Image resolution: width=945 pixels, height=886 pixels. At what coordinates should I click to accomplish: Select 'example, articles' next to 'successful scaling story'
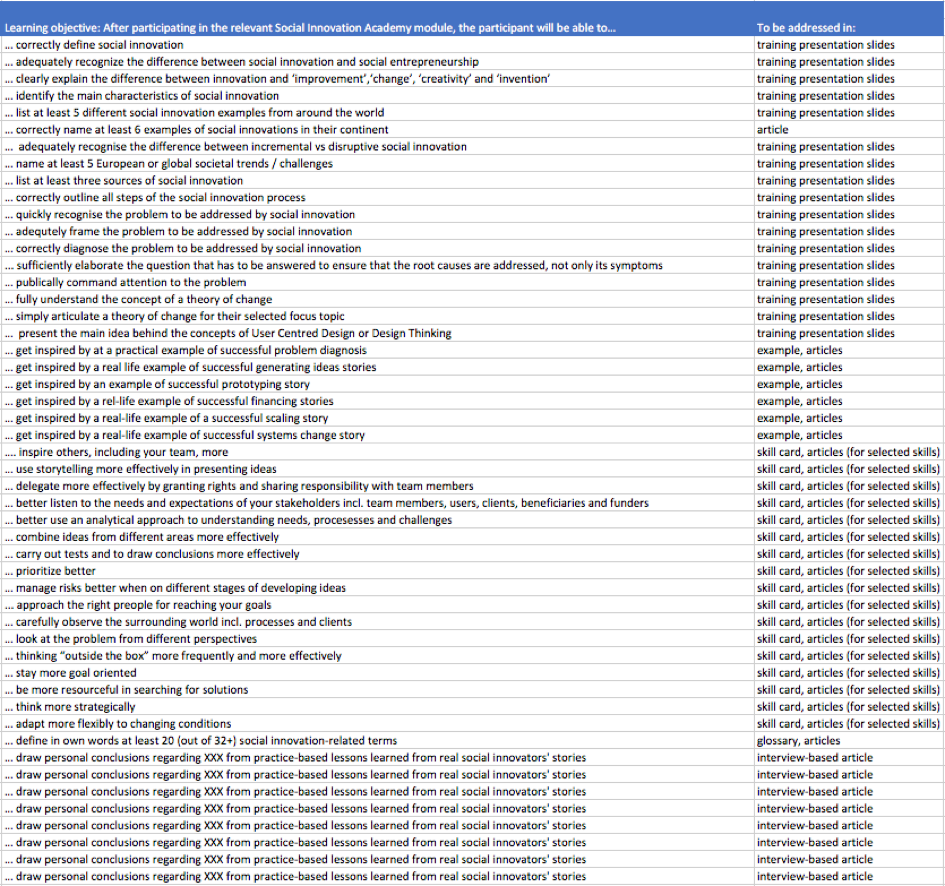[x=849, y=418]
